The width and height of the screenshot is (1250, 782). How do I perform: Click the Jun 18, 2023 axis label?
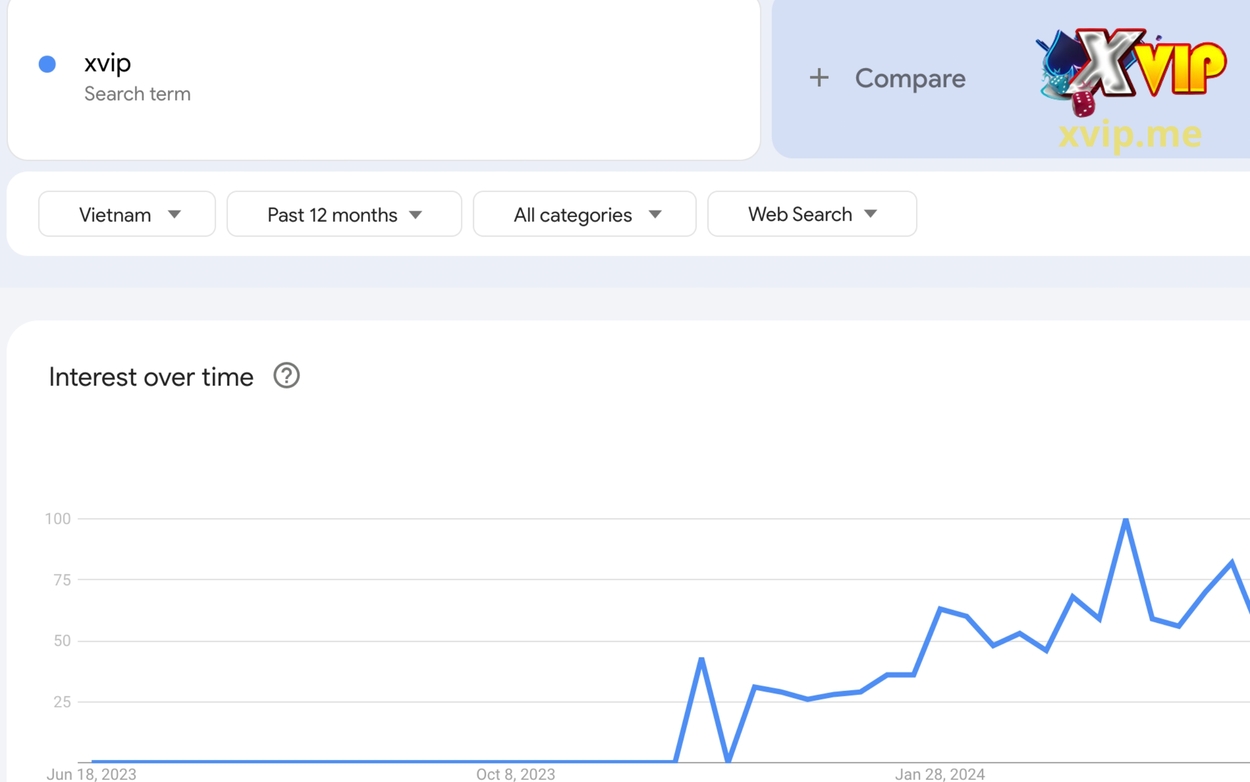[x=91, y=774]
